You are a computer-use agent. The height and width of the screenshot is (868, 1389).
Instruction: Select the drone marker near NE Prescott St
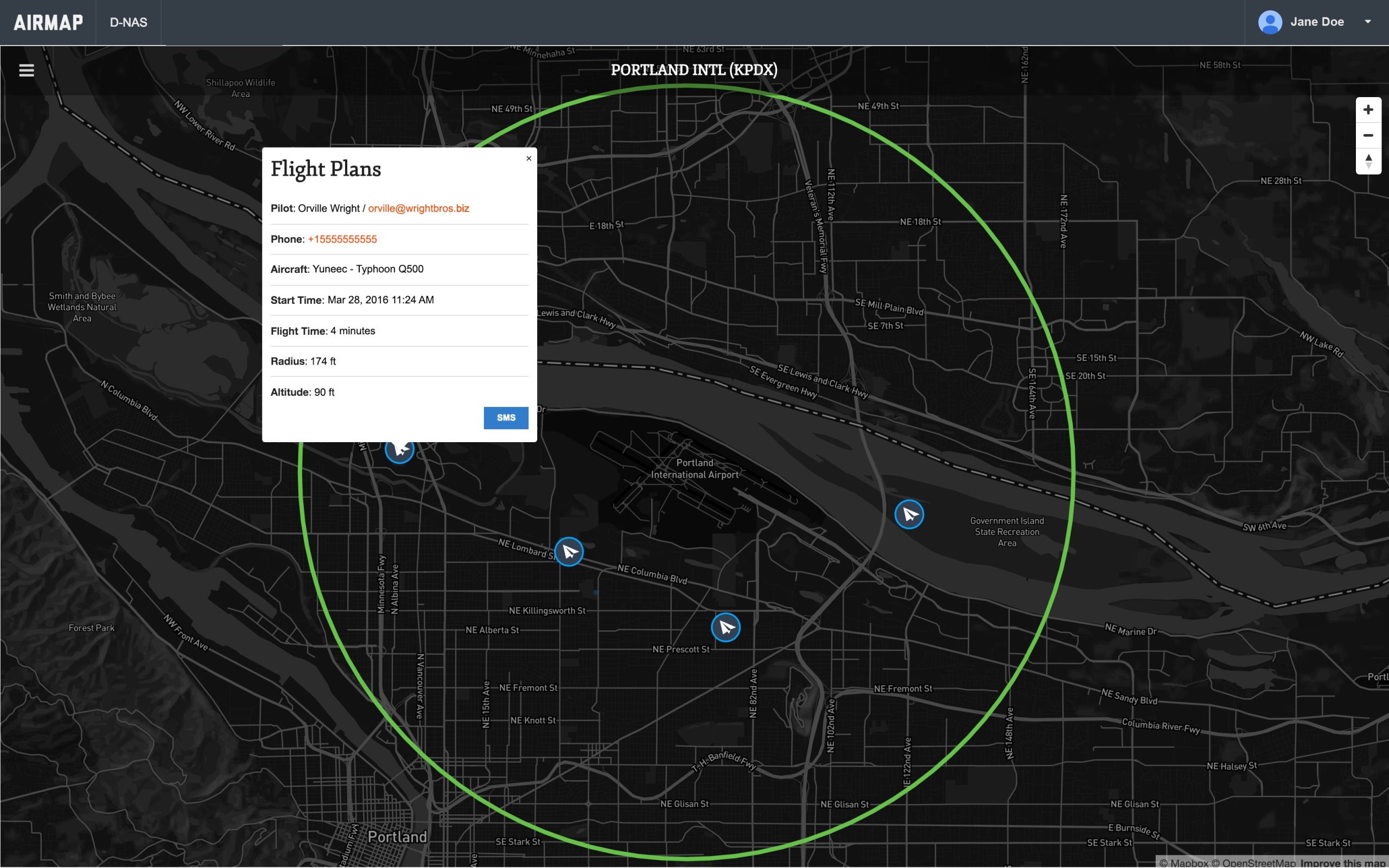point(726,627)
